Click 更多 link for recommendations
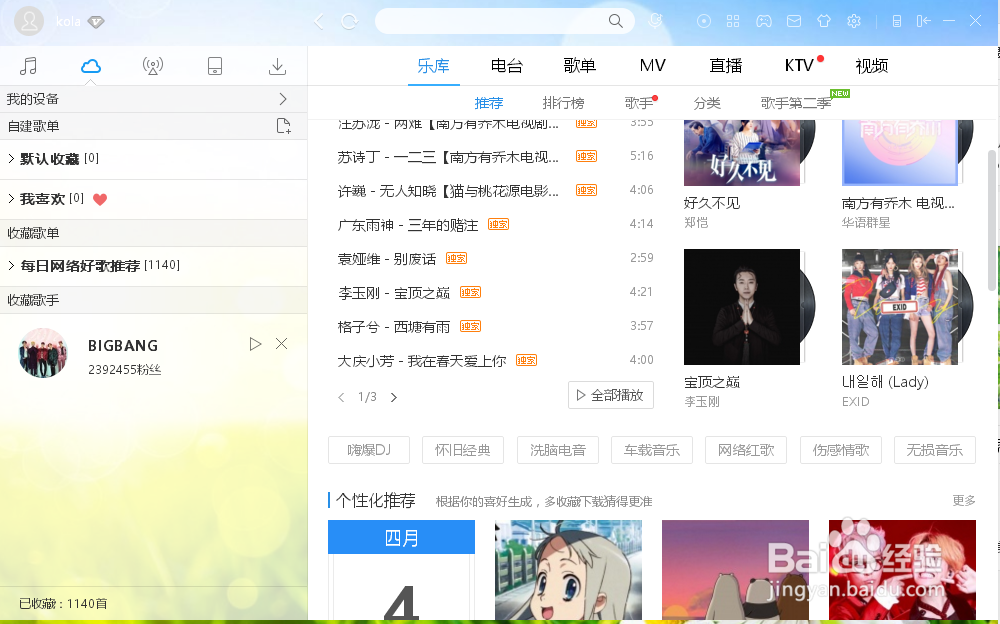 [964, 501]
